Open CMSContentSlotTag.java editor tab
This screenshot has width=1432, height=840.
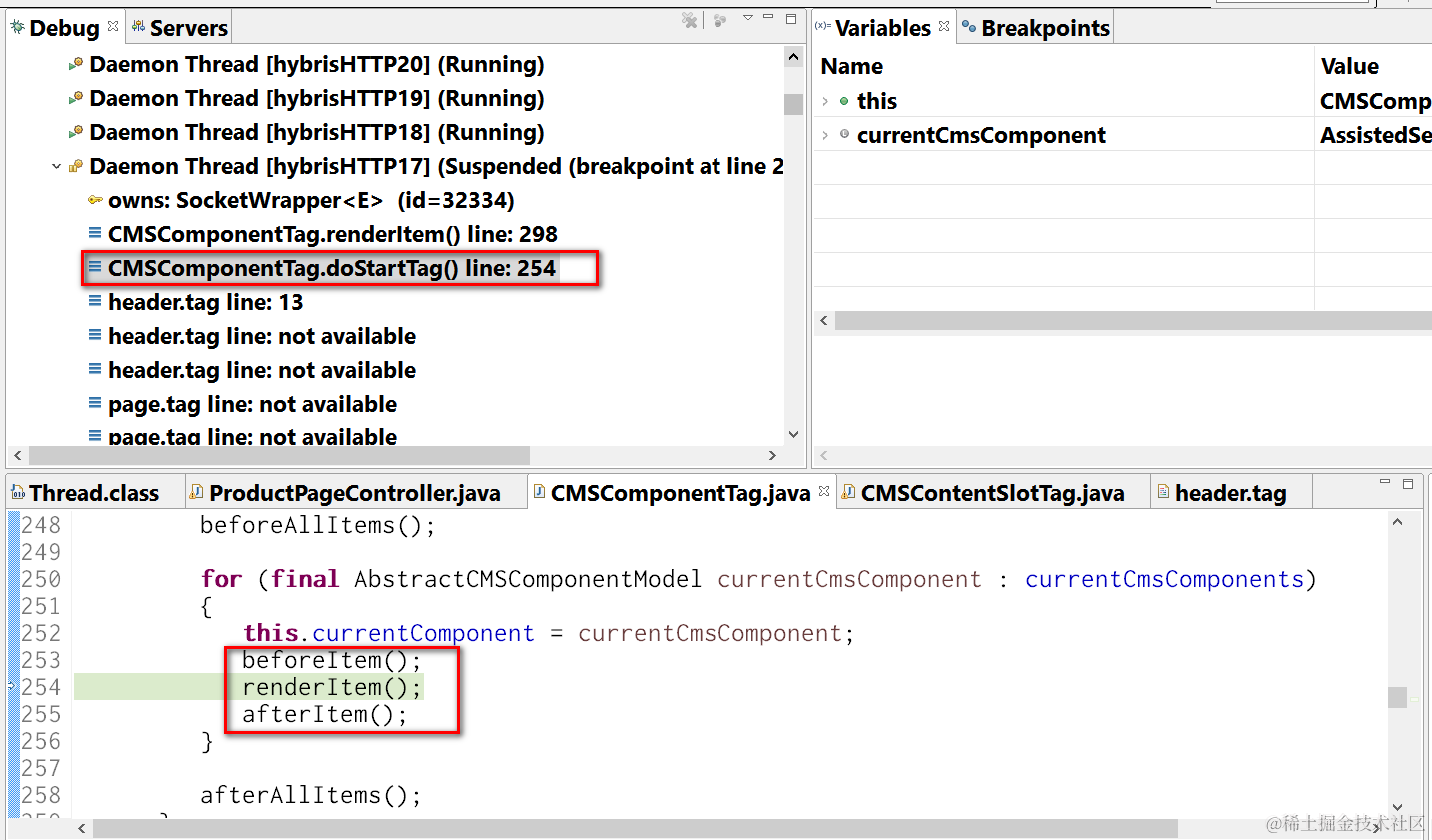tap(992, 493)
